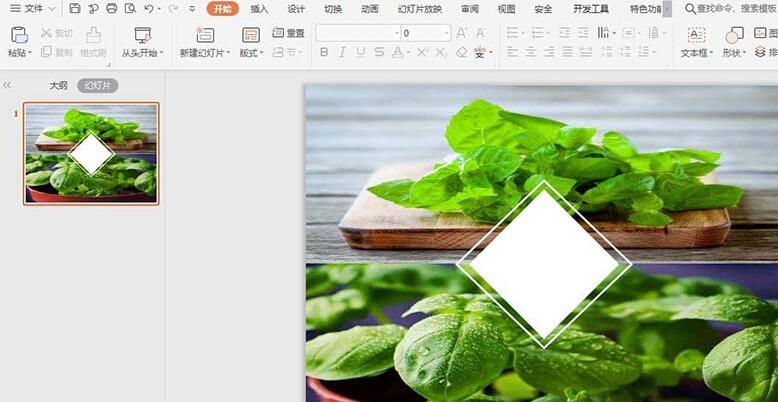Open the 审阅 (Review) tab
This screenshot has width=778, height=402.
470,9
